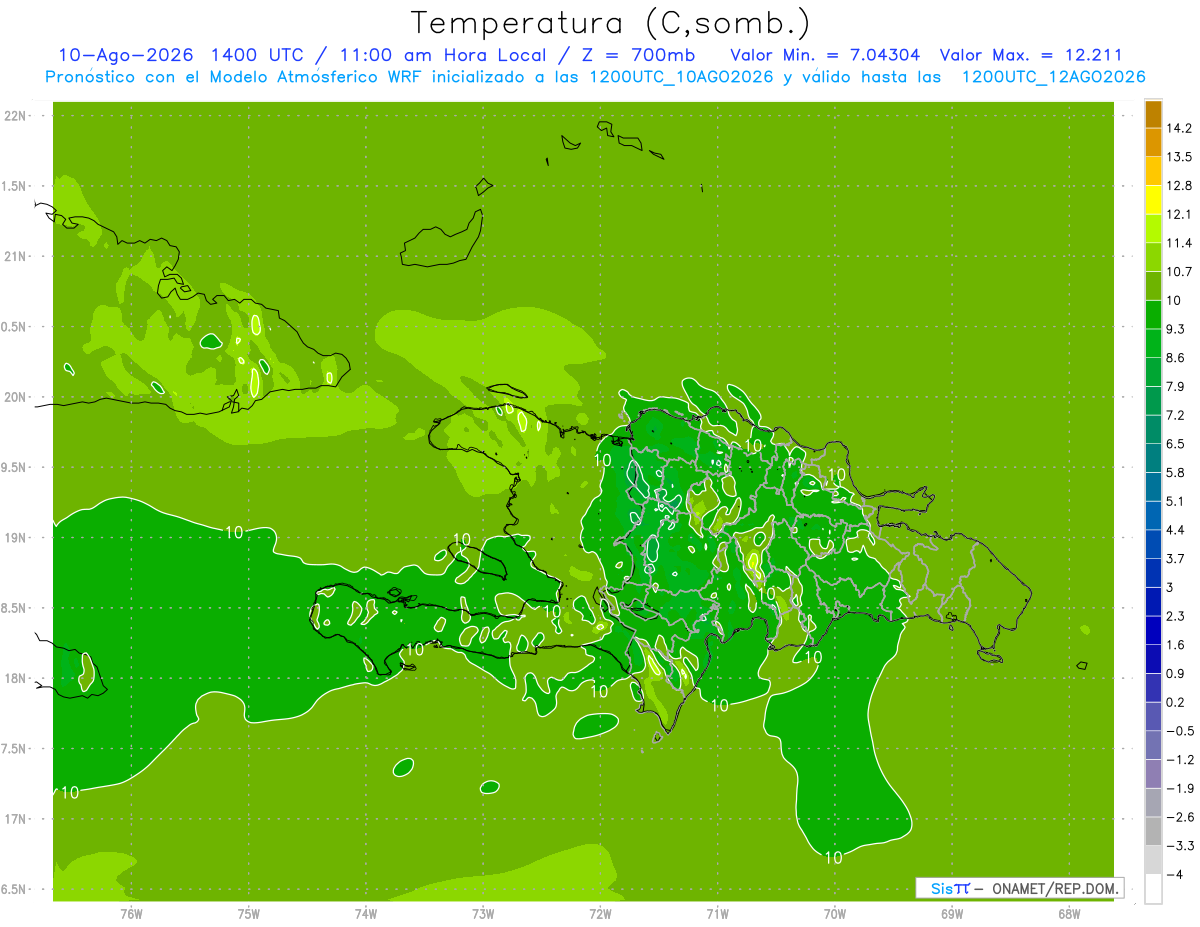Click the '68W' longitude label
This screenshot has width=1200, height=927.
point(1068,914)
